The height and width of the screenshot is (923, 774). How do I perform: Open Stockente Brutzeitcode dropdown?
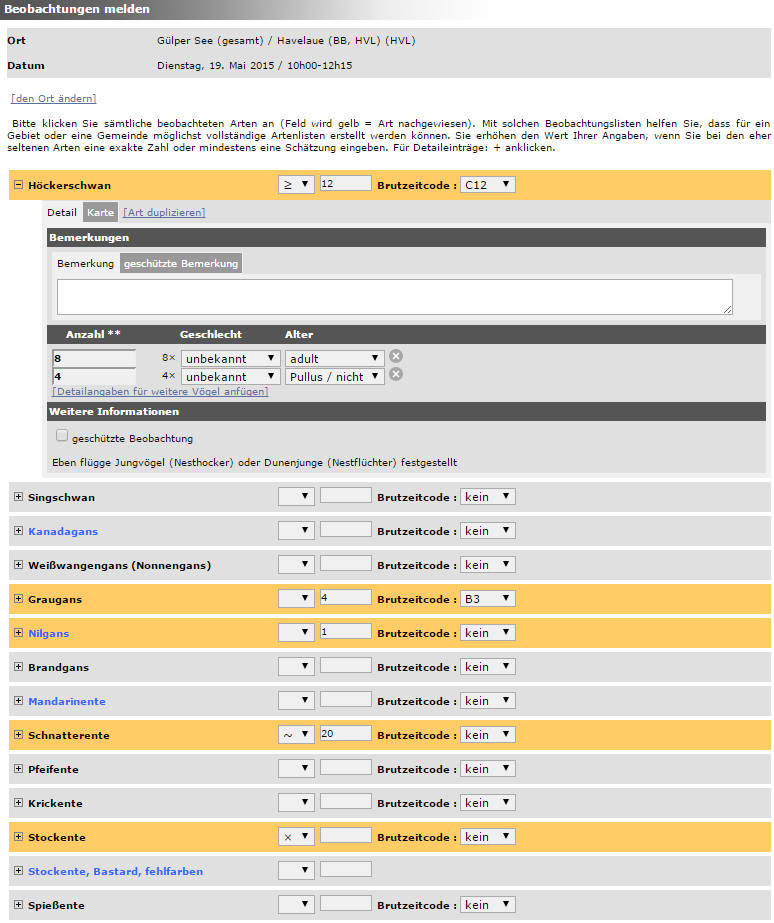487,836
